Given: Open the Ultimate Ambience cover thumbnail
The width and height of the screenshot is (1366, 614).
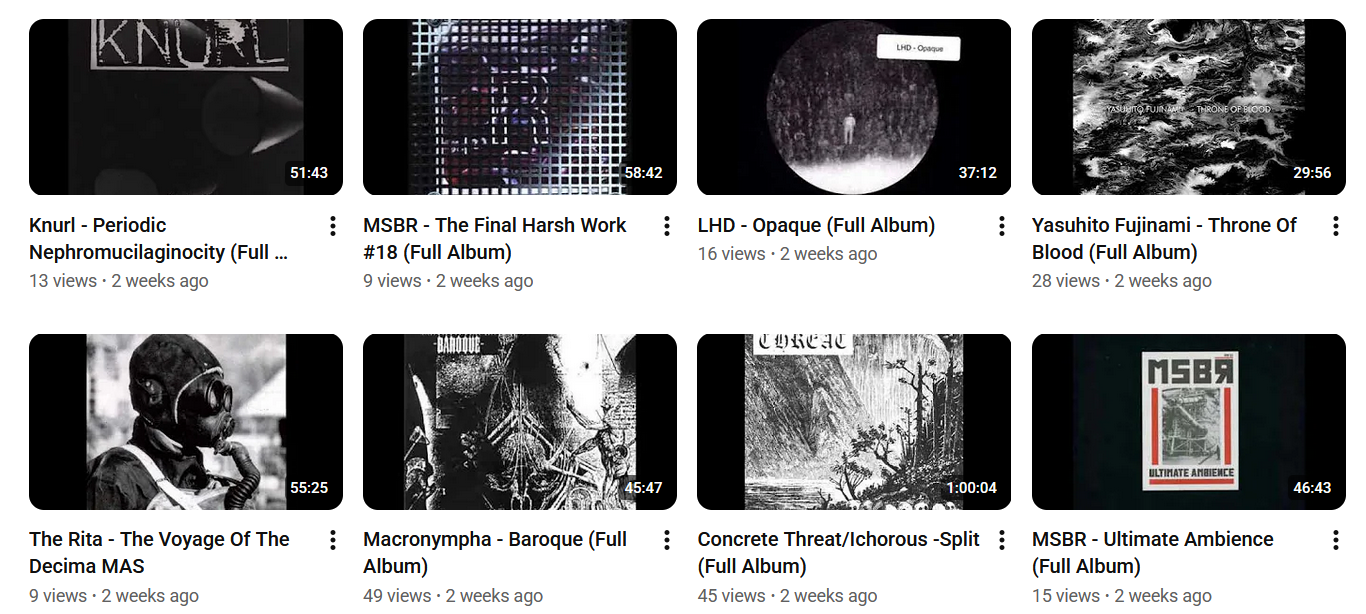Looking at the screenshot, I should (x=1188, y=422).
